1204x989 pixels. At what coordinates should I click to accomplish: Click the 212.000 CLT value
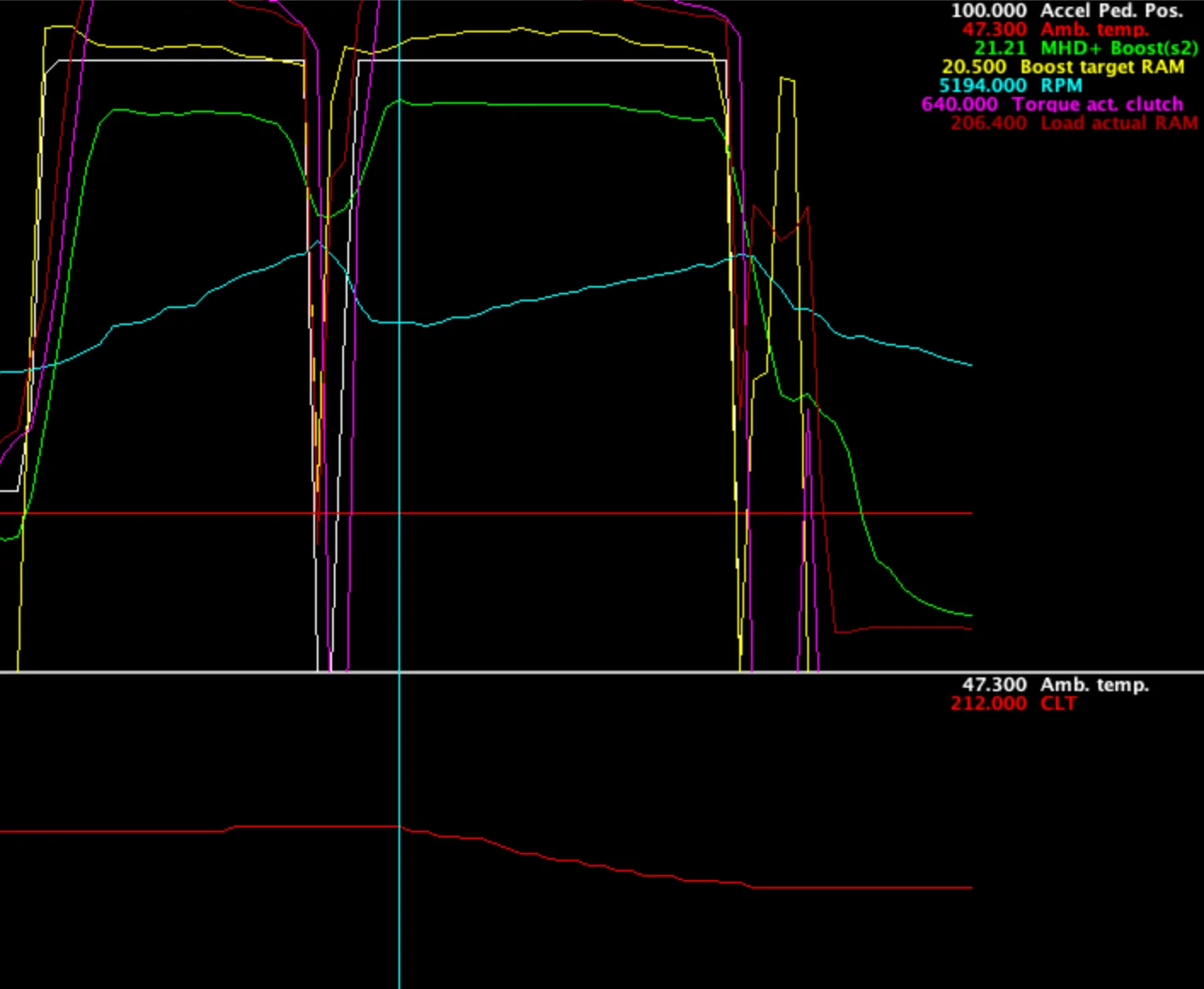point(989,704)
